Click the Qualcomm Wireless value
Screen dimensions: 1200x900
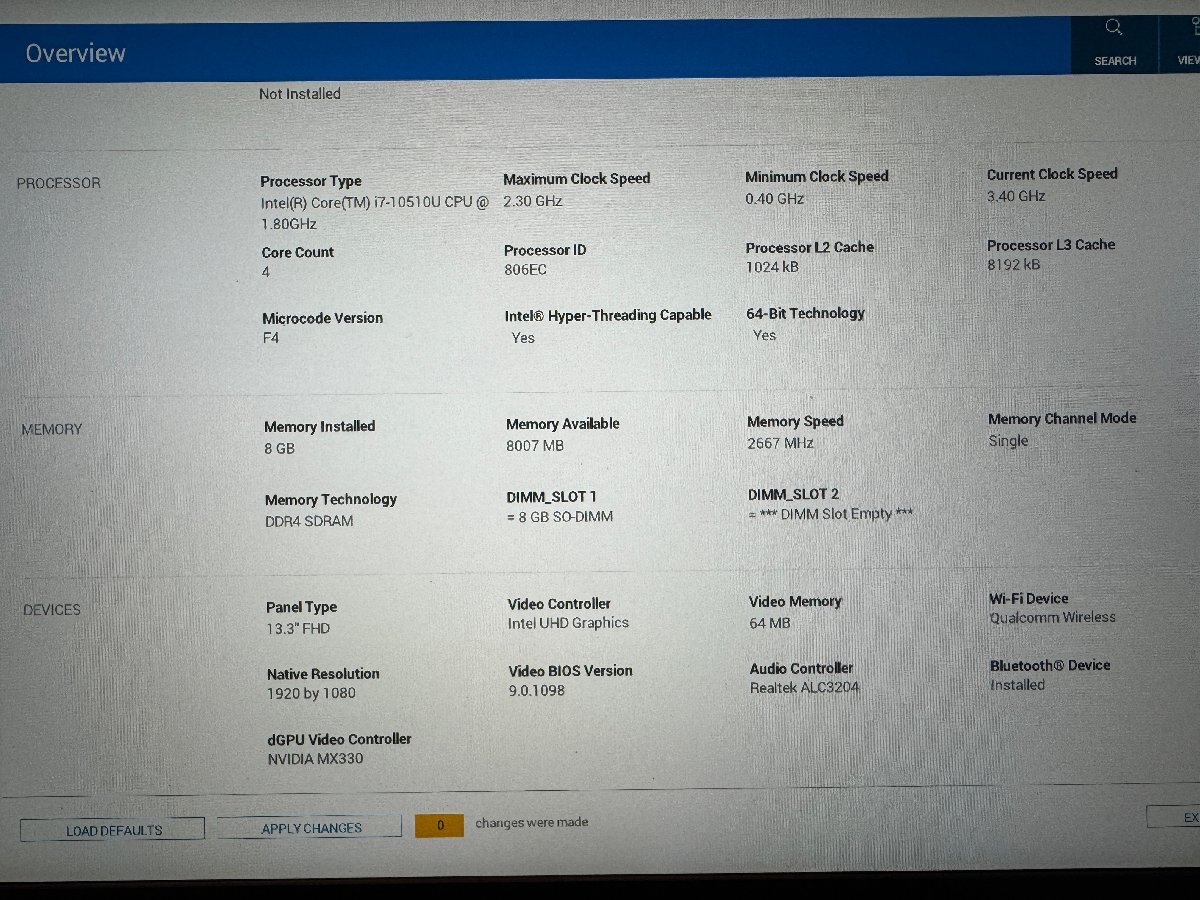click(x=1053, y=618)
